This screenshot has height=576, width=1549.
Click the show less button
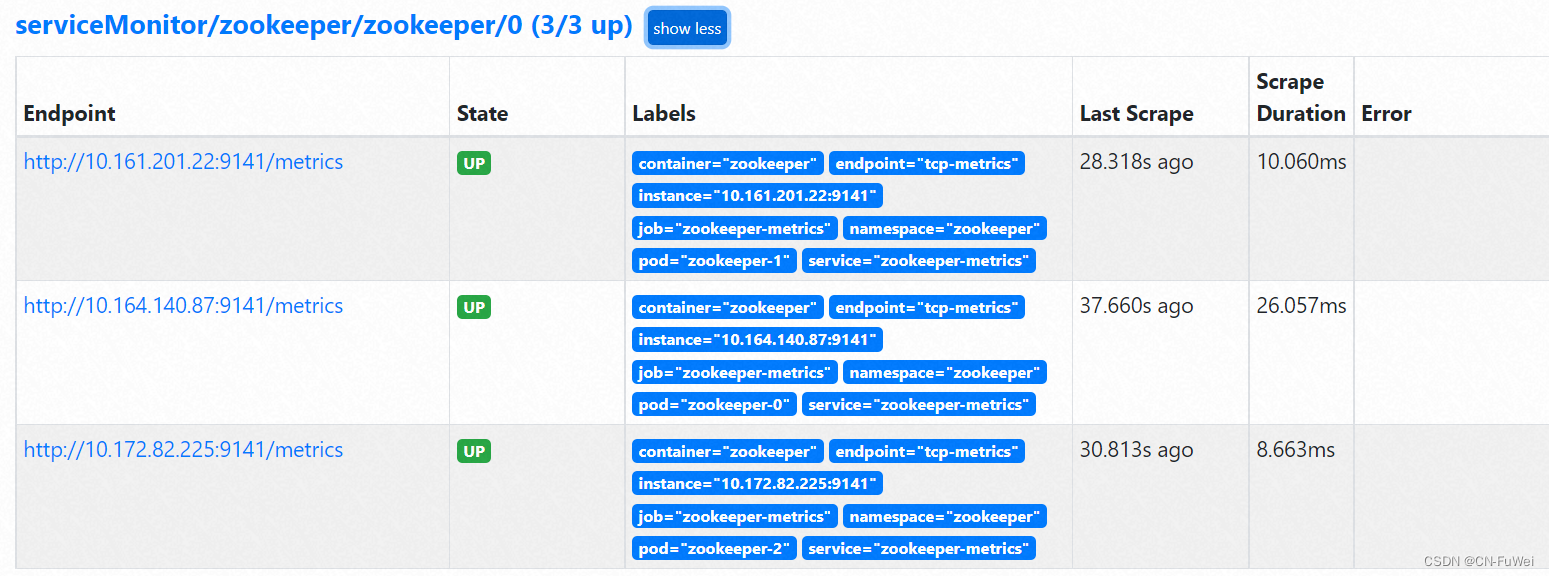click(687, 28)
